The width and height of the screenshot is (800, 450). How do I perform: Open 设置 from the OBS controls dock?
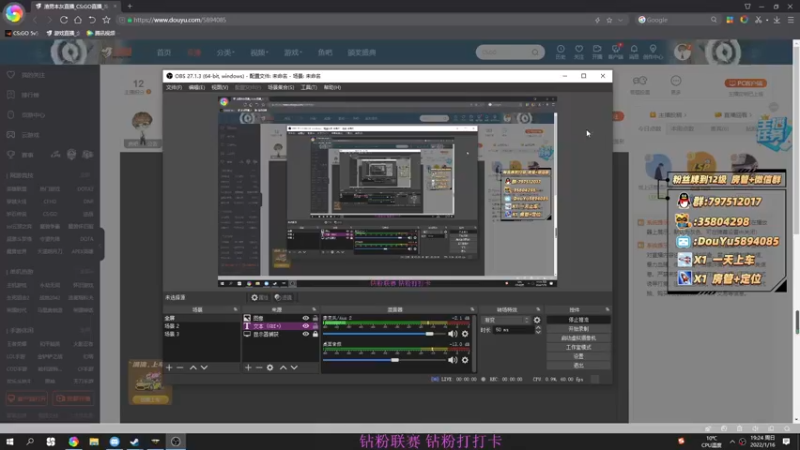[x=578, y=356]
